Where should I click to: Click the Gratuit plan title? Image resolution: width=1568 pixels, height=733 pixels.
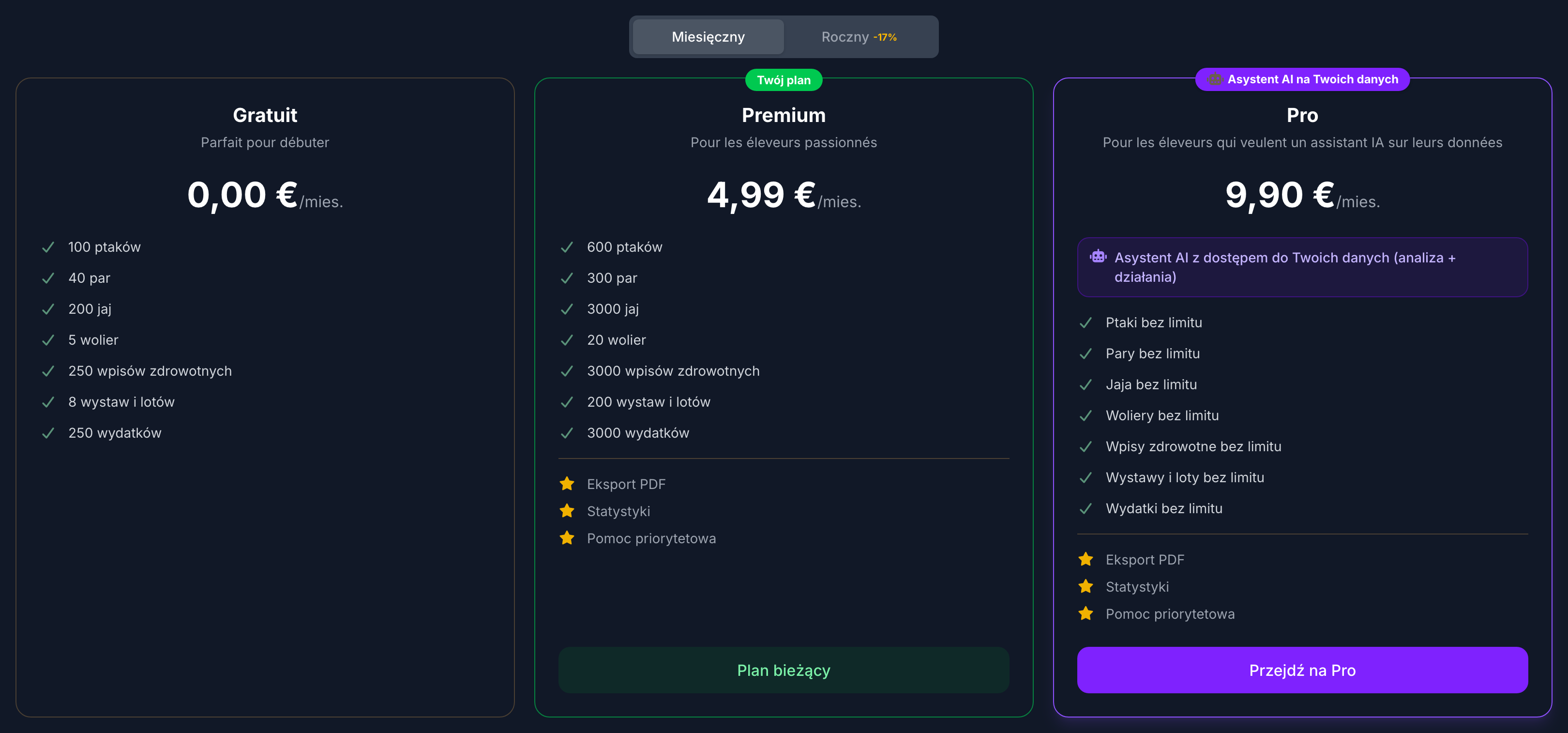265,115
